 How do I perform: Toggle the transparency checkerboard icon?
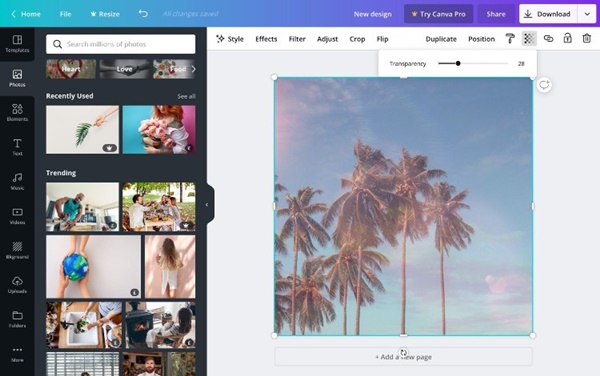(x=529, y=39)
